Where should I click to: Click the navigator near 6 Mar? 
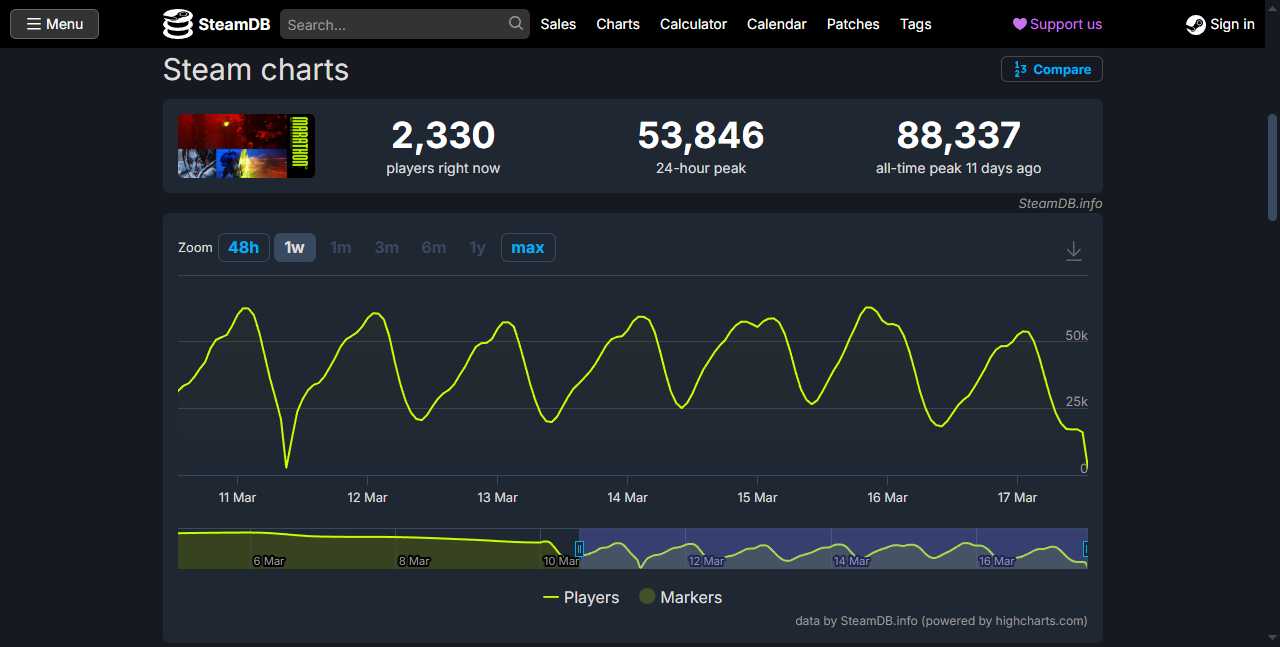[269, 561]
